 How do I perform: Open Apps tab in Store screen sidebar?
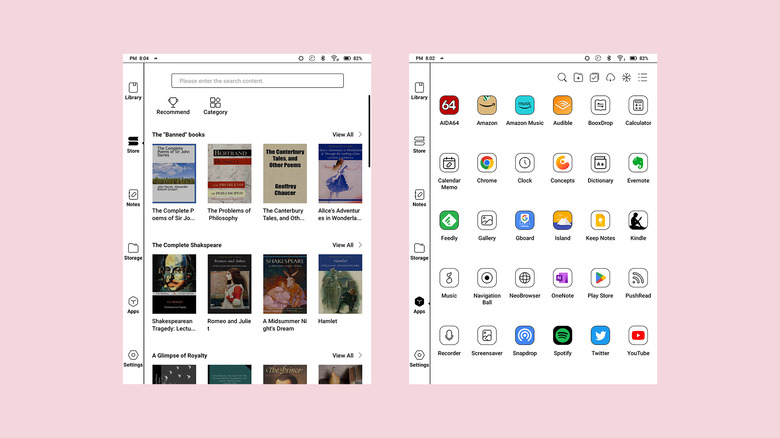[x=133, y=305]
